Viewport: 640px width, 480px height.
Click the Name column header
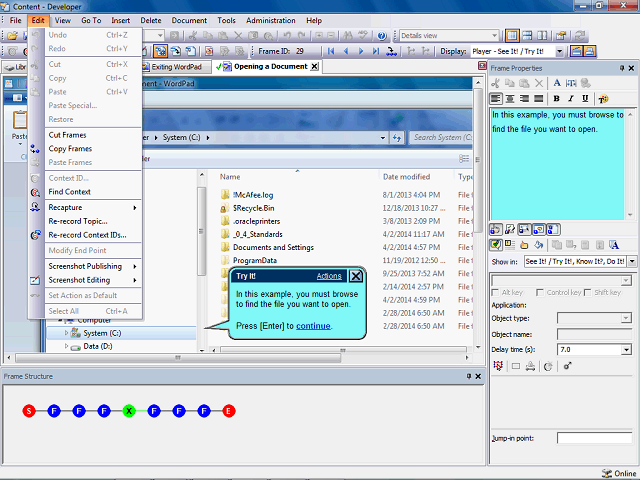tap(230, 177)
